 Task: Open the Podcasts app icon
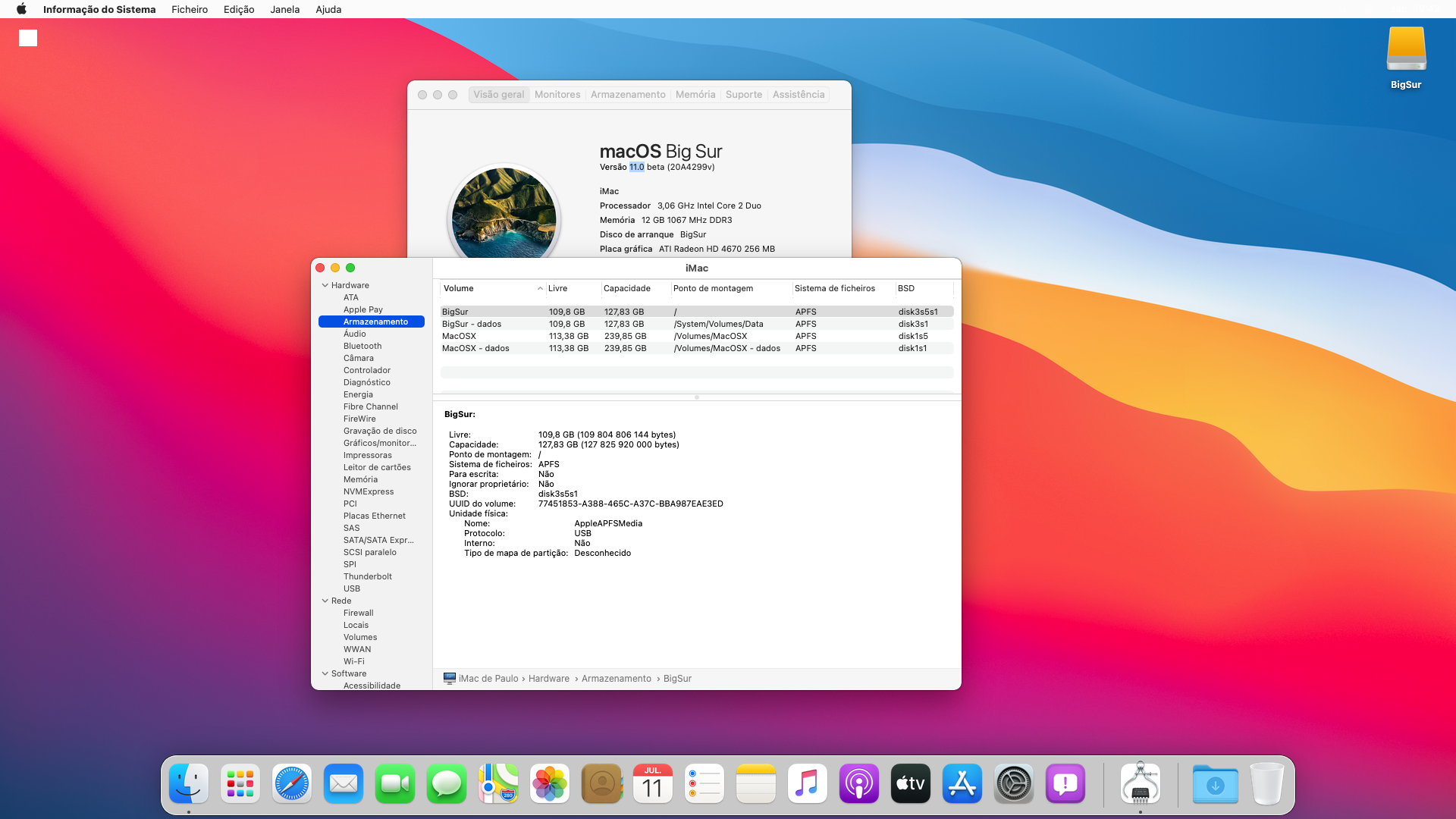[x=859, y=784]
